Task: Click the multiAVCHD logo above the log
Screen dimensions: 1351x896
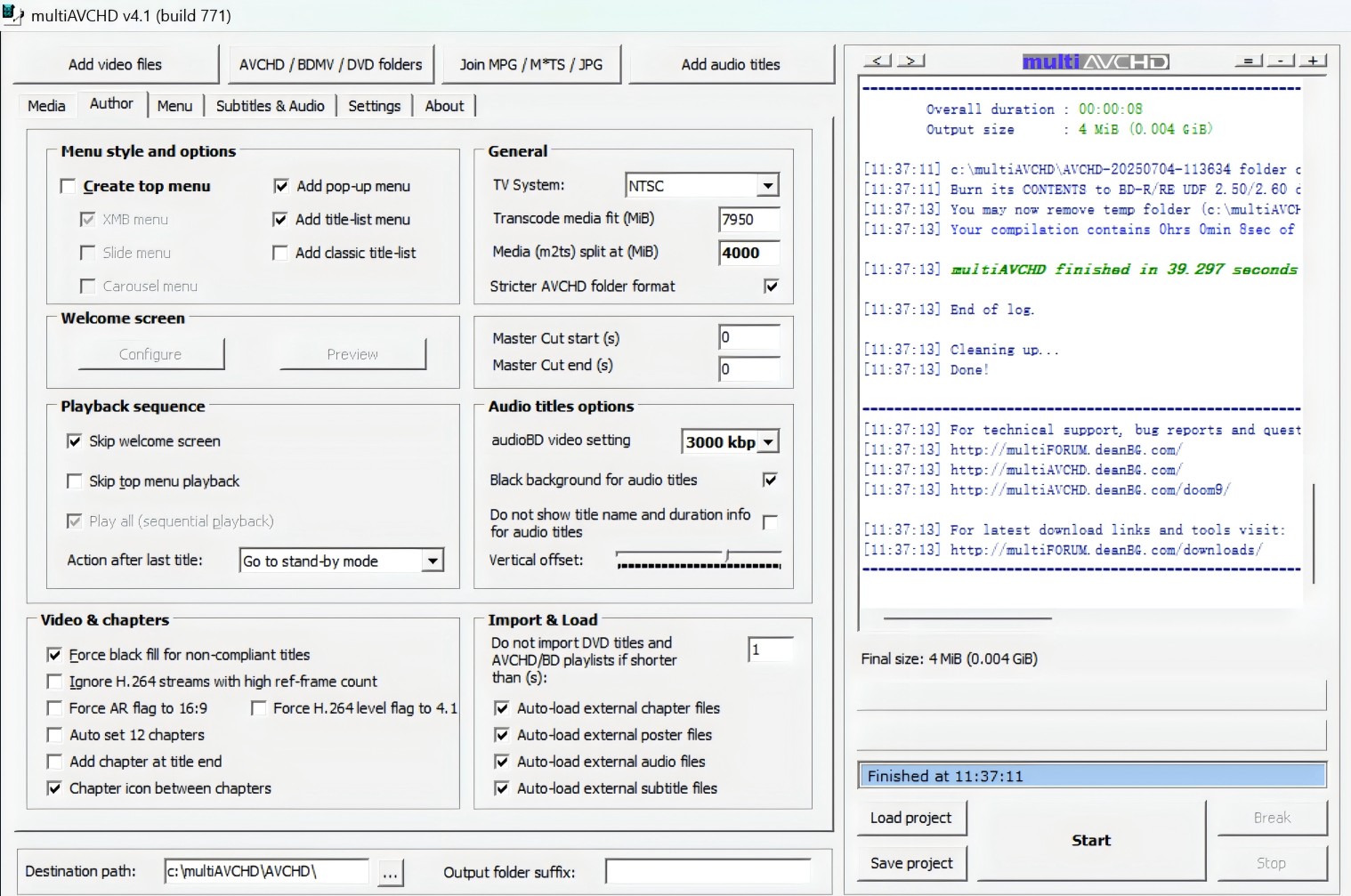Action: [1096, 61]
